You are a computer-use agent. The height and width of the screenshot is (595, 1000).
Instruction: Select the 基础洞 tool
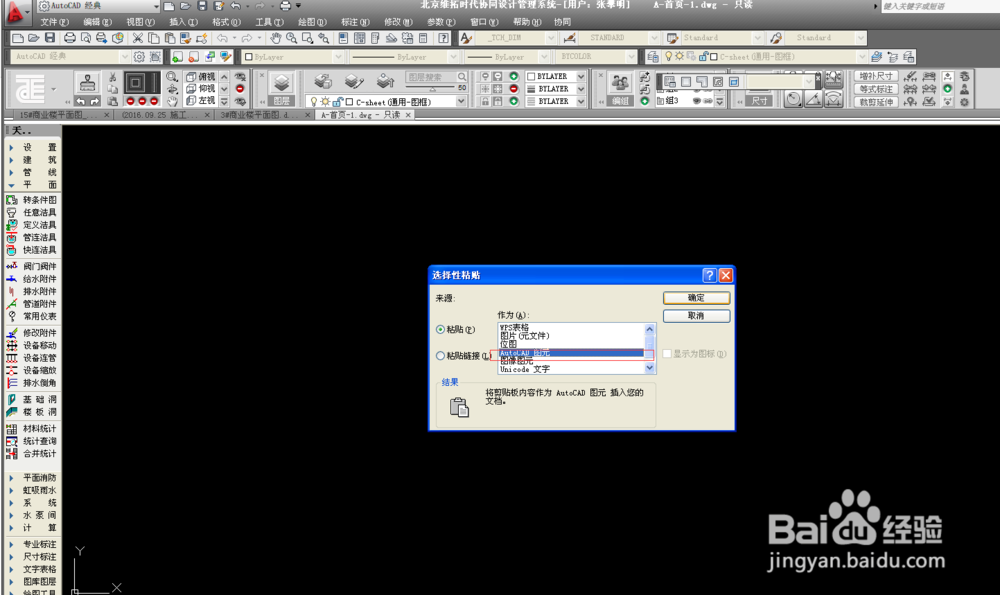click(33, 400)
